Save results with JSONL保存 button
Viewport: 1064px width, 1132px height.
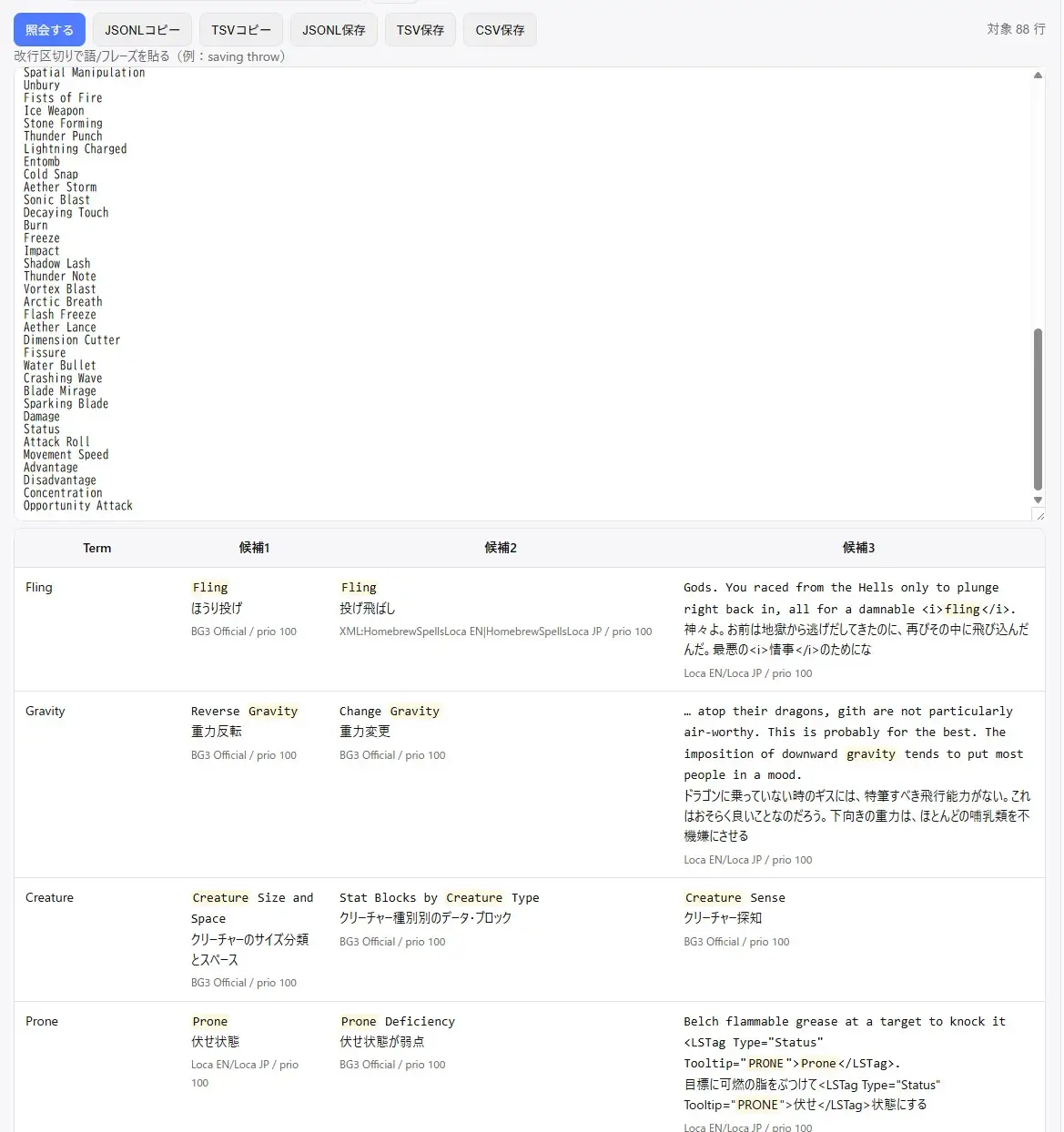tap(334, 30)
